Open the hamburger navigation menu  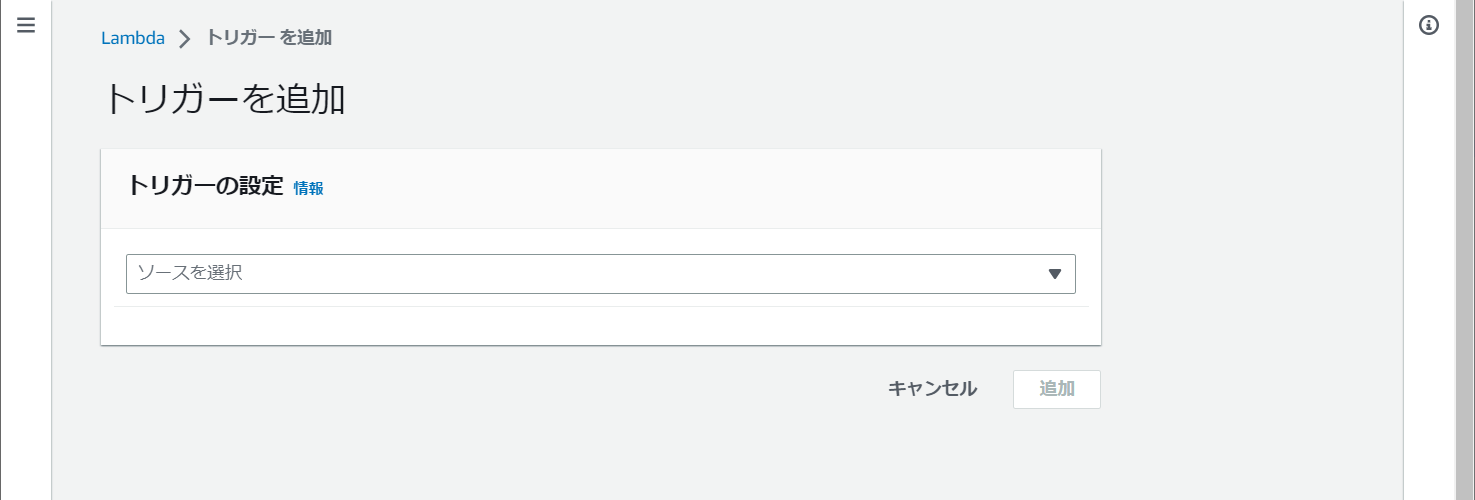tap(26, 26)
